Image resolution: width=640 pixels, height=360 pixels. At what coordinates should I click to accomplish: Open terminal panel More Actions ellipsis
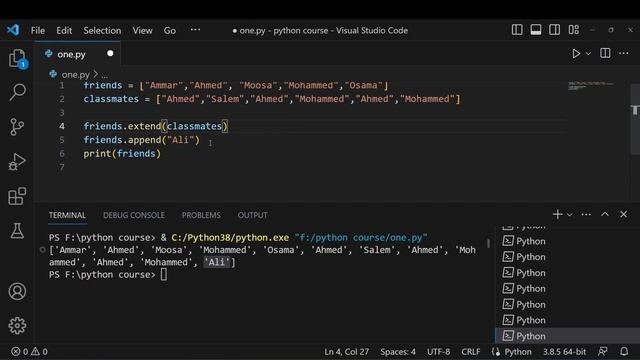(586, 214)
